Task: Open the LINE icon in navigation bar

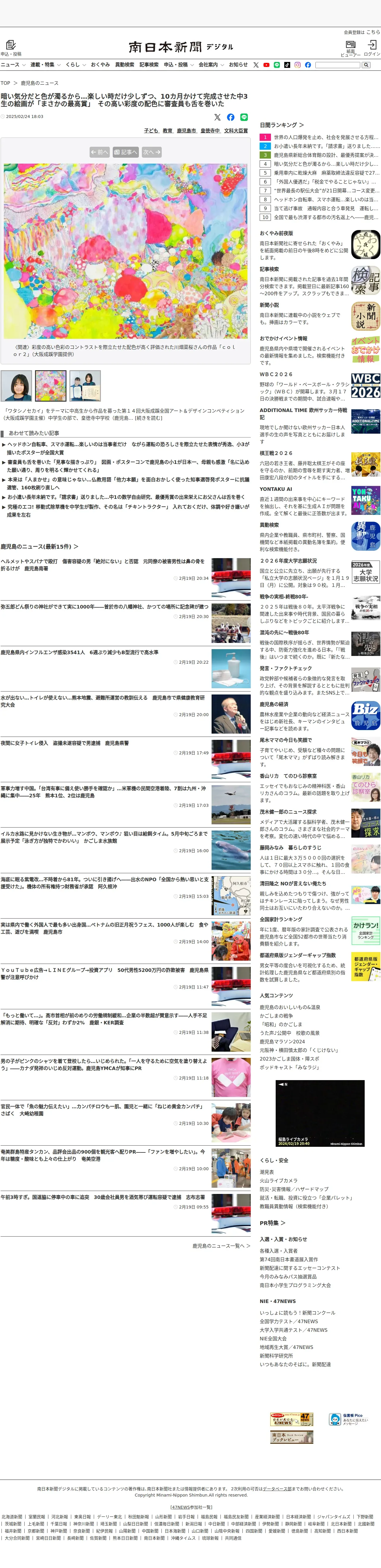Action: [277, 65]
